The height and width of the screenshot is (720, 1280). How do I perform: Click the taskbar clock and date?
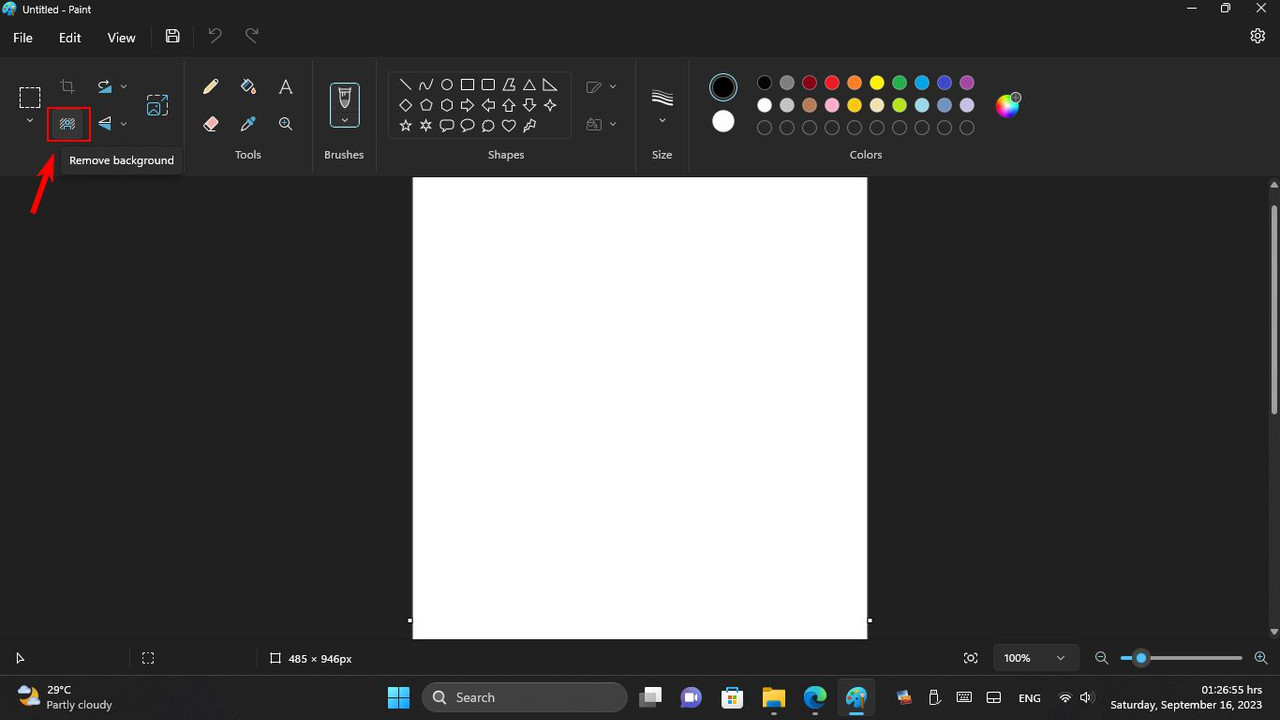pos(1187,697)
